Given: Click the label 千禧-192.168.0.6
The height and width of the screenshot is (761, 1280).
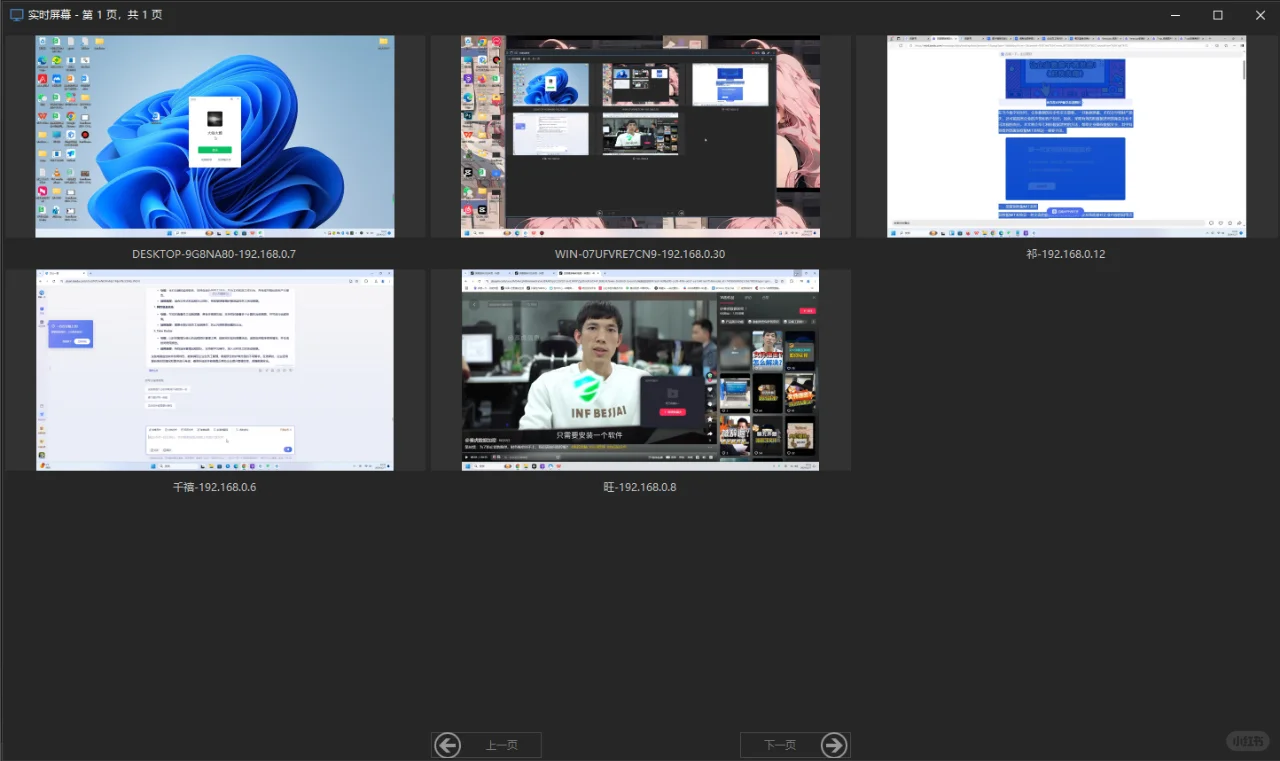Looking at the screenshot, I should click(x=215, y=487).
